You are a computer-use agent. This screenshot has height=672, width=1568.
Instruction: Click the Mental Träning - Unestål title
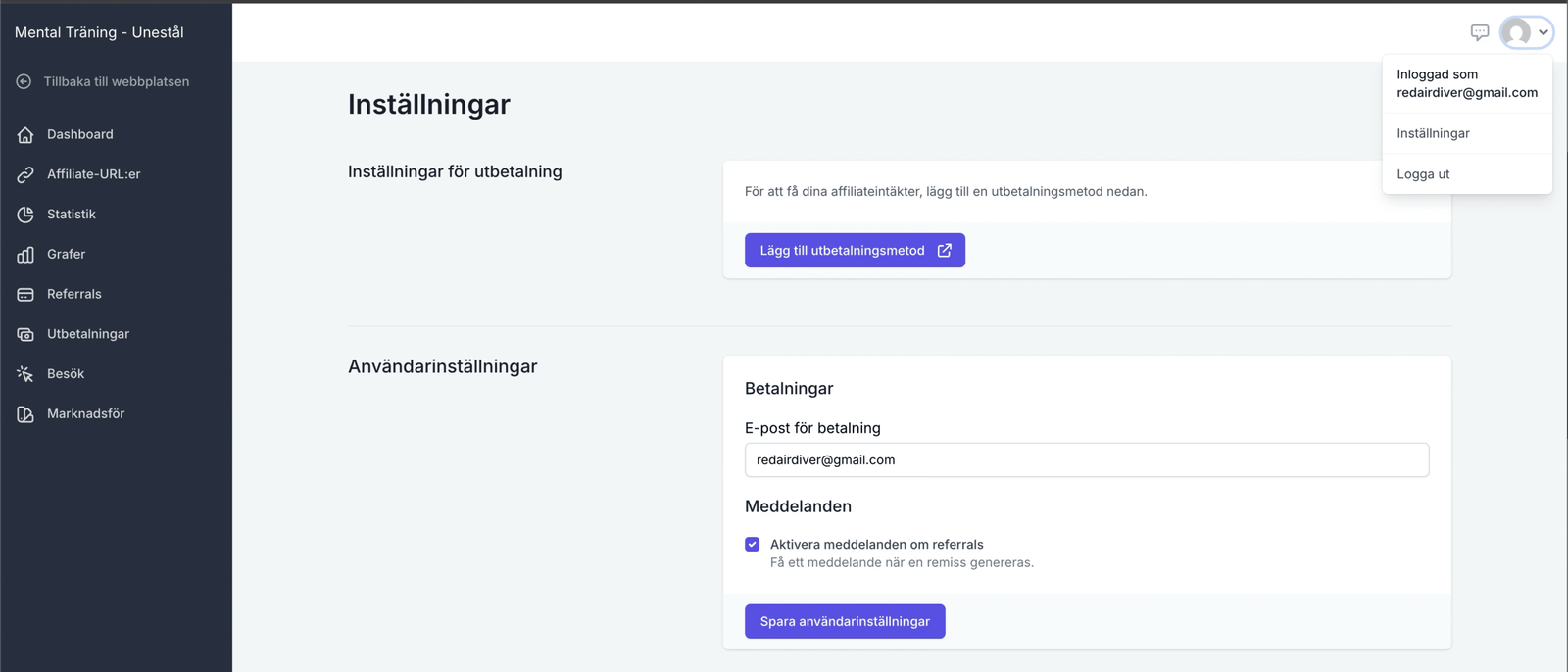[99, 32]
